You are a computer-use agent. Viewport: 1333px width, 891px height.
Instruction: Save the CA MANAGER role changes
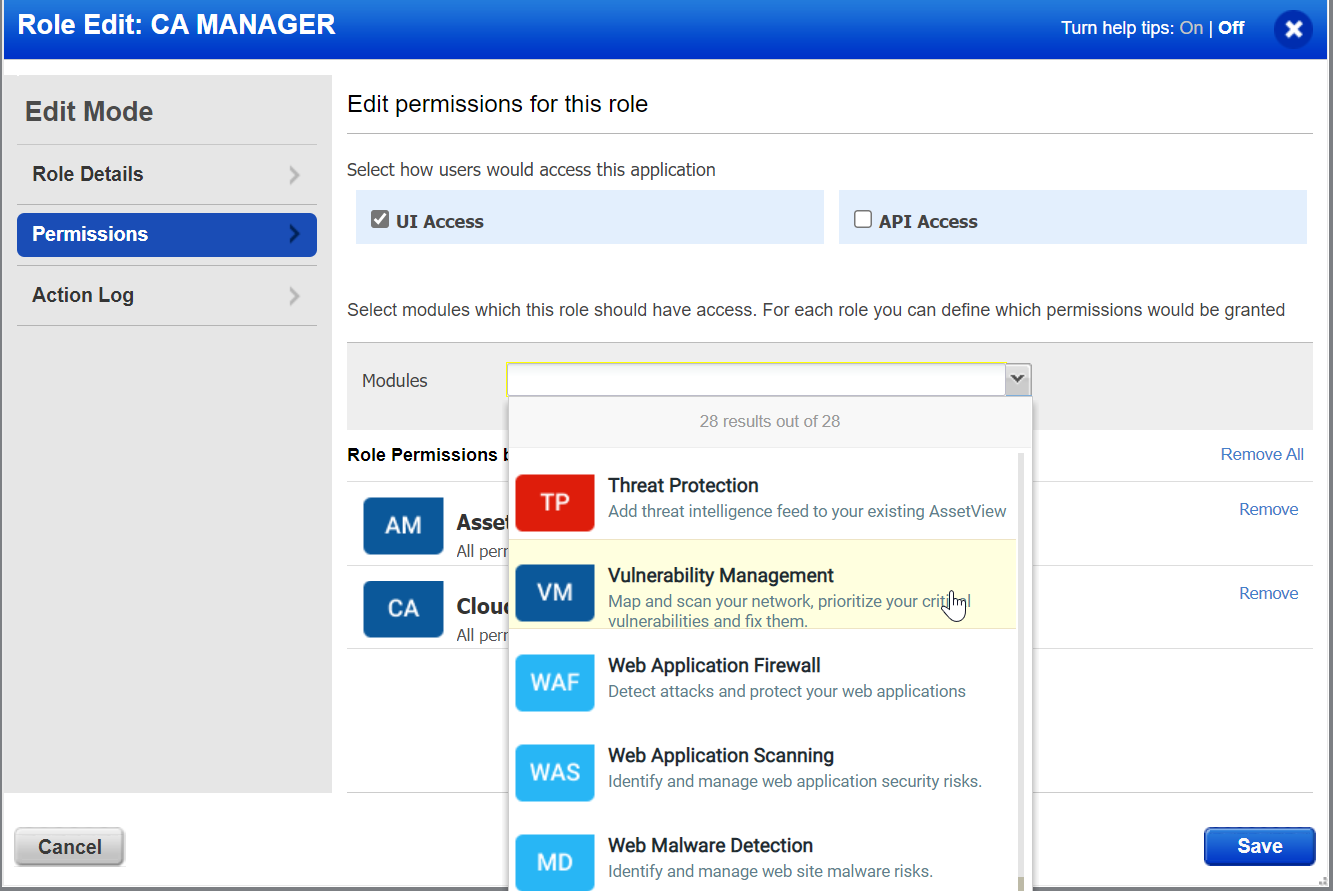[1259, 846]
